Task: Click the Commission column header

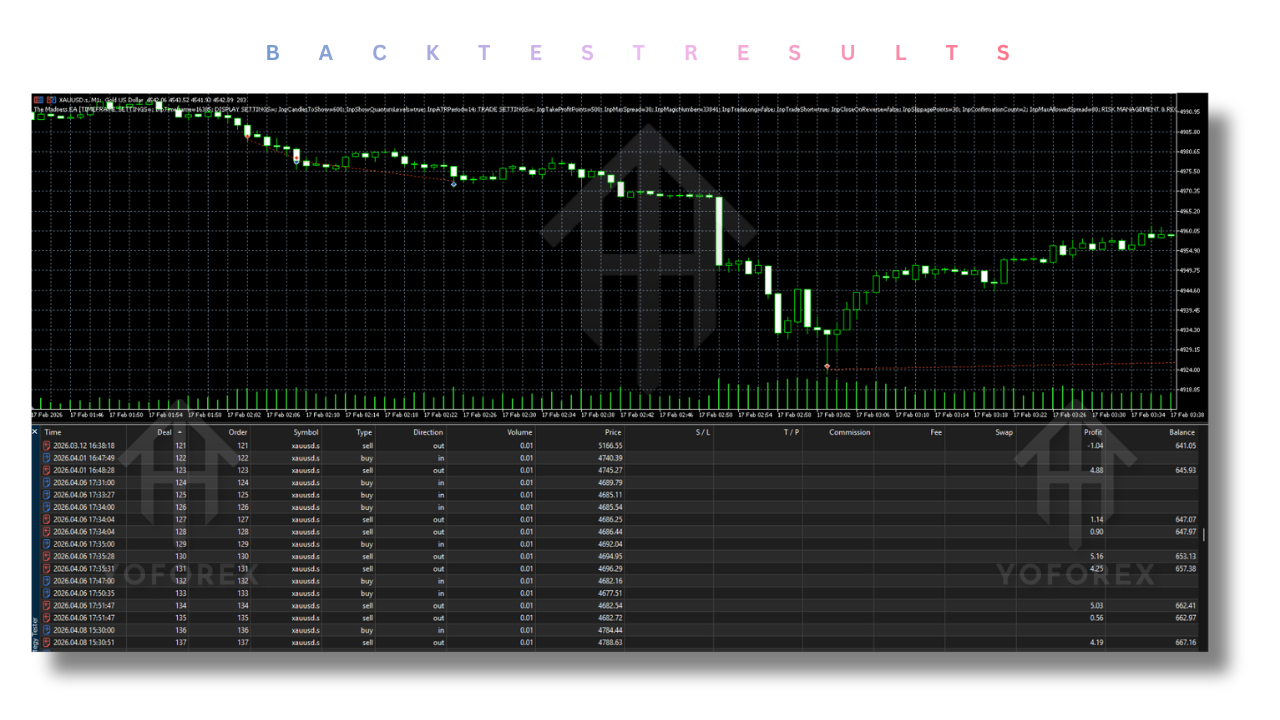Action: click(x=850, y=432)
